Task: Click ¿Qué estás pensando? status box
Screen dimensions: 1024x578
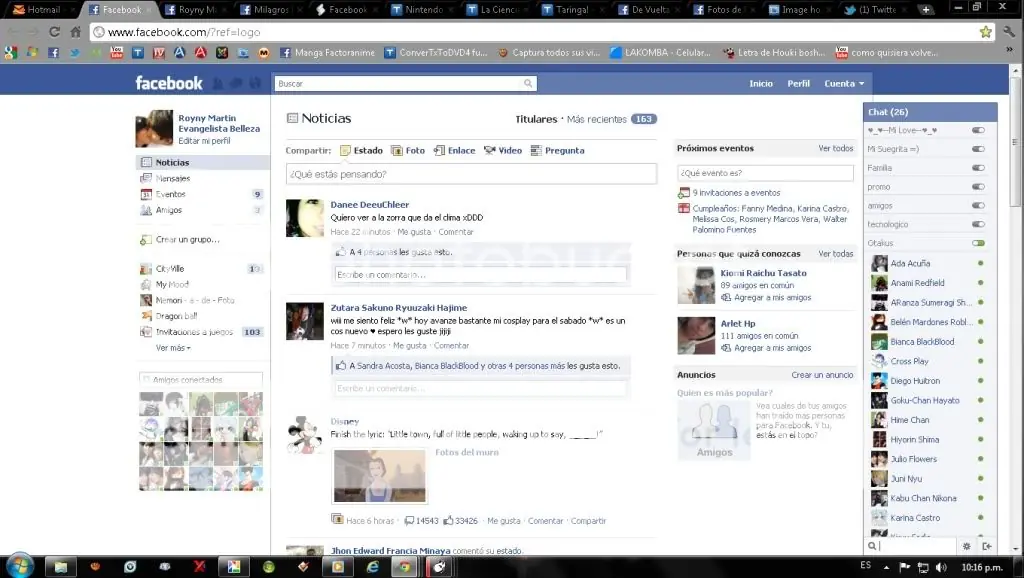Action: (471, 174)
